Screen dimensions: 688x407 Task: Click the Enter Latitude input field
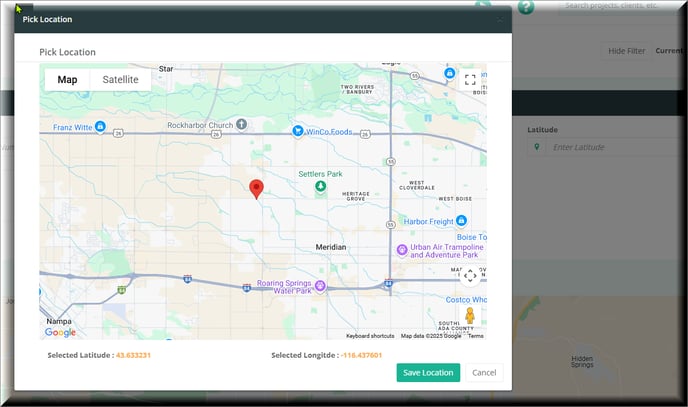pos(610,147)
